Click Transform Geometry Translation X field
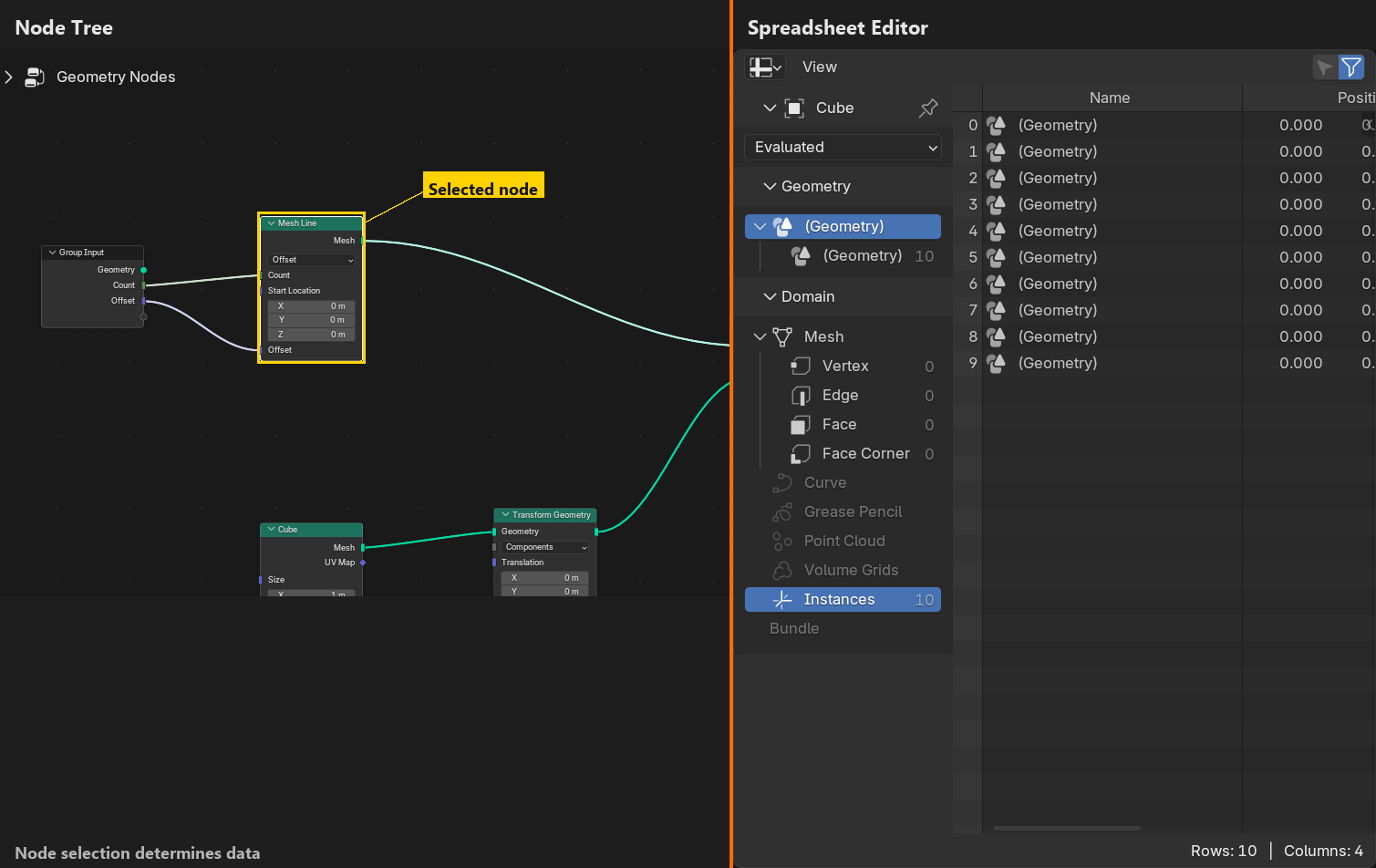Image resolution: width=1376 pixels, height=868 pixels. [x=545, y=578]
